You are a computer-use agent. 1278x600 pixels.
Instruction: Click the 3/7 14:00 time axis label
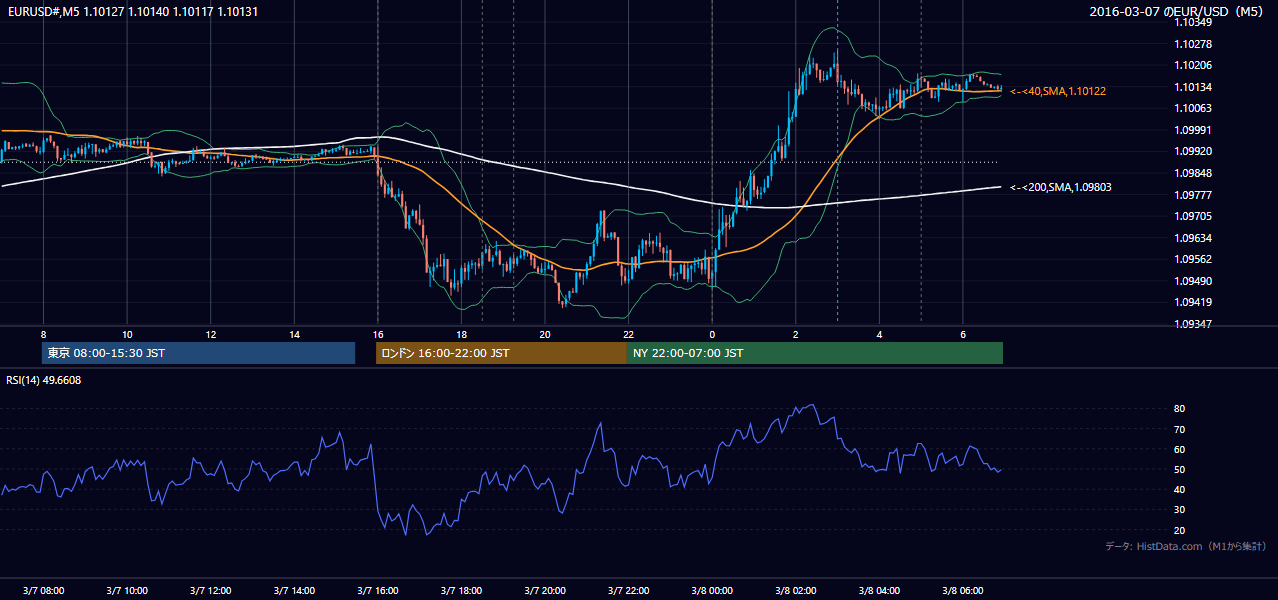point(295,590)
